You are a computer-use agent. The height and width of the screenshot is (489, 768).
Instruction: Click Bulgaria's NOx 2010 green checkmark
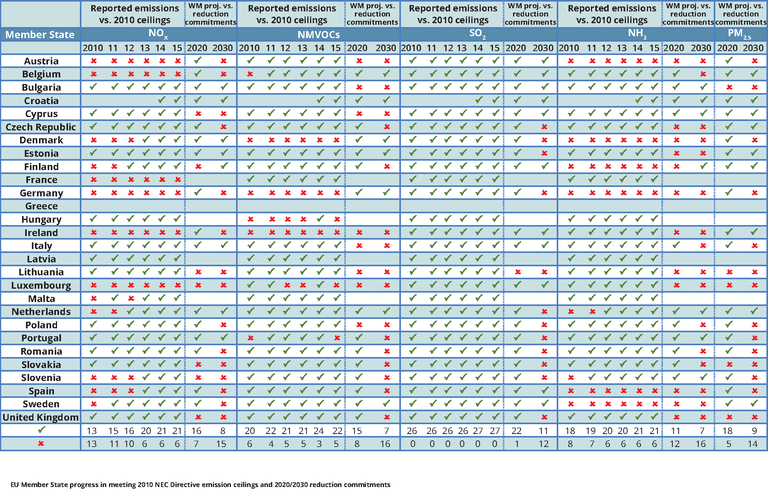[93, 88]
